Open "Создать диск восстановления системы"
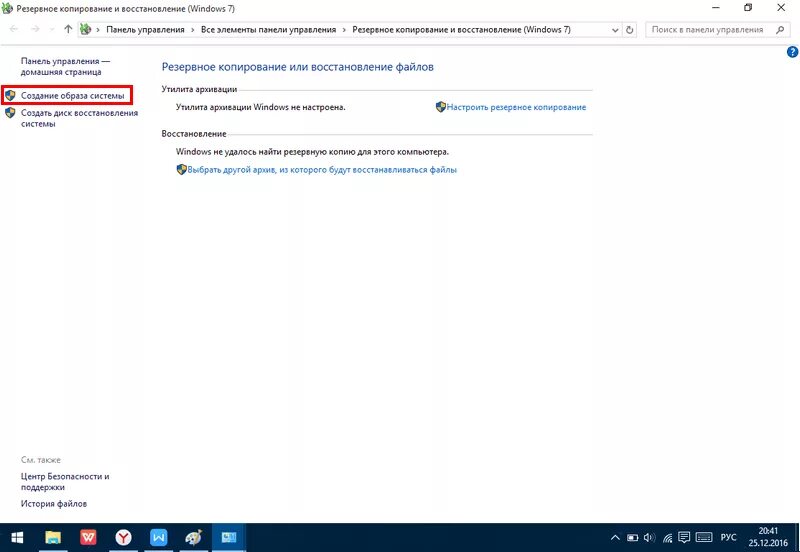Viewport: 800px width, 552px height. pyautogui.click(x=79, y=118)
